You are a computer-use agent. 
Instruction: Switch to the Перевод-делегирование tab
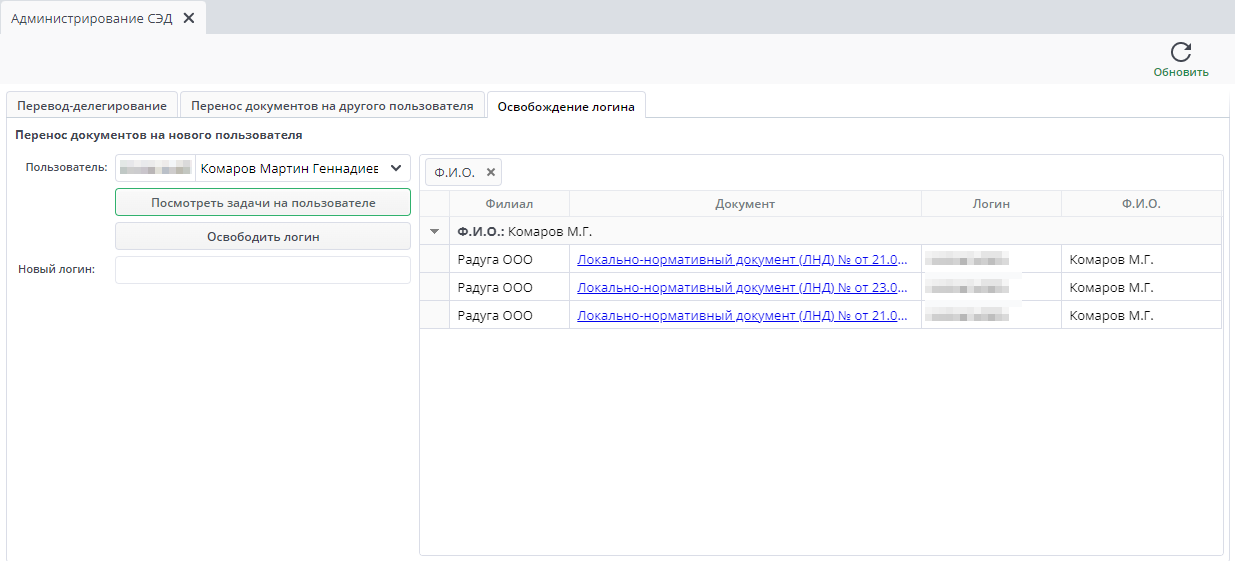[x=92, y=106]
